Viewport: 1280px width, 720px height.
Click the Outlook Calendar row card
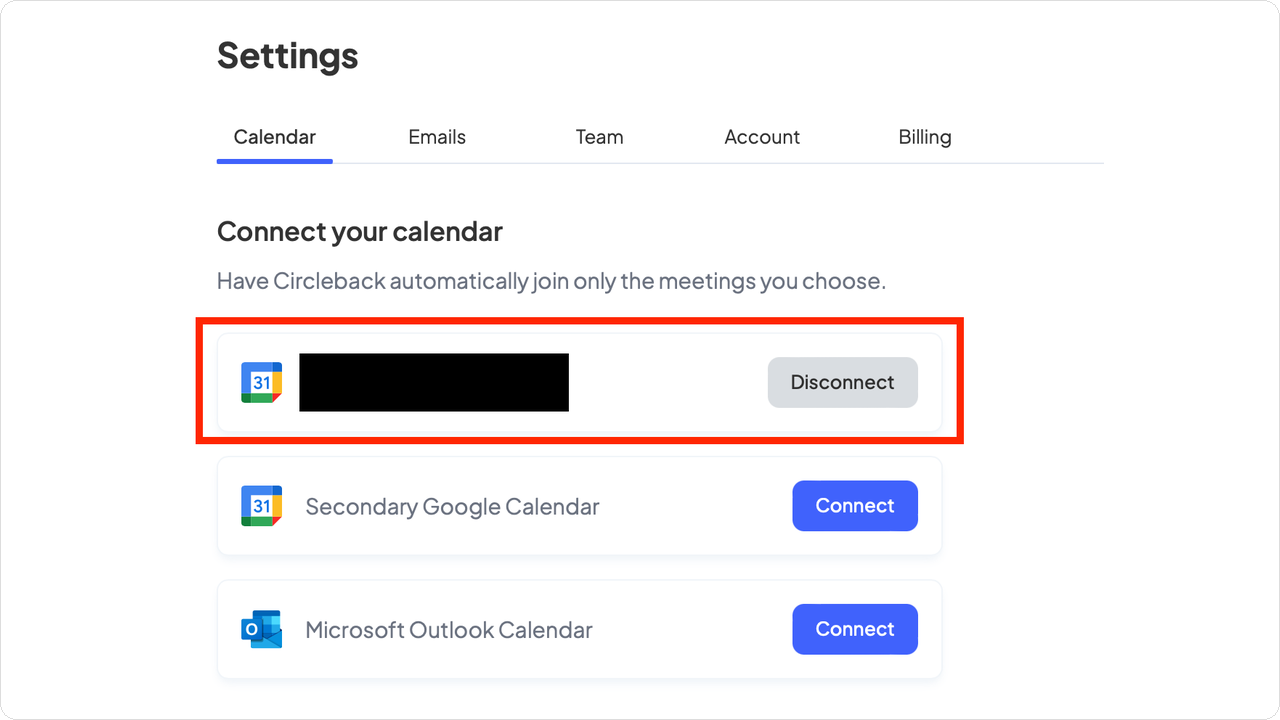tap(579, 629)
